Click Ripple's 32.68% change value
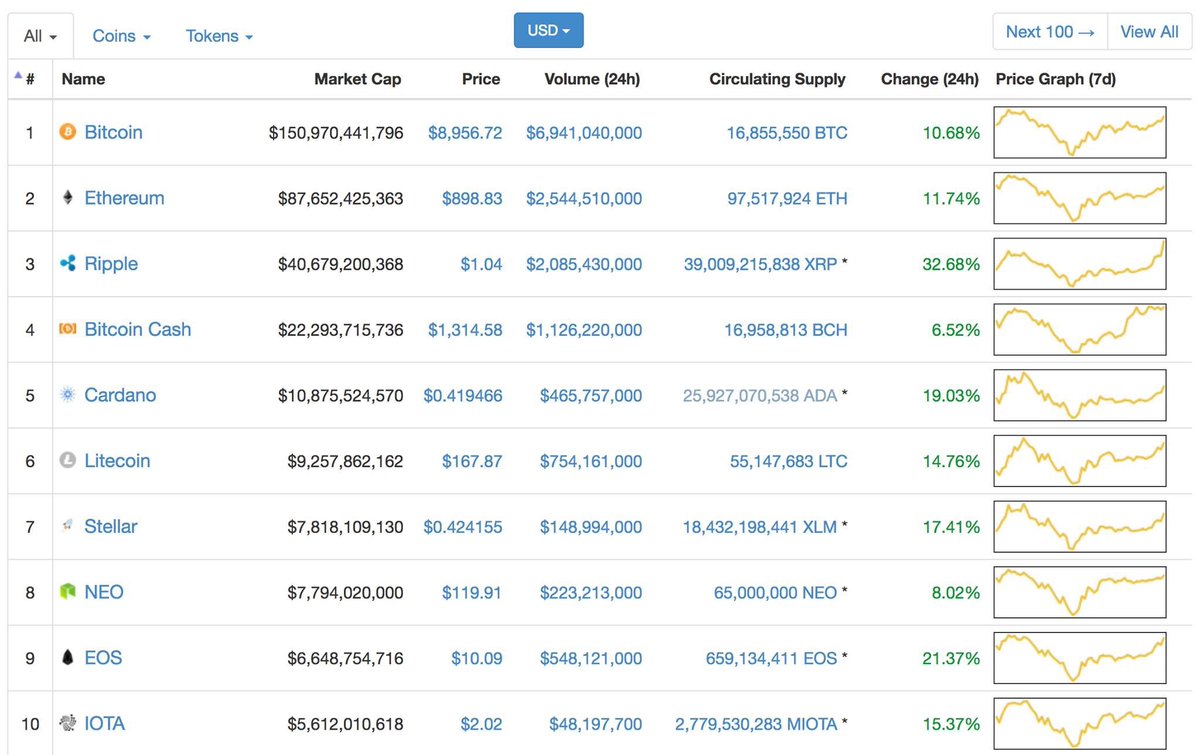This screenshot has height=755, width=1200. tap(951, 264)
